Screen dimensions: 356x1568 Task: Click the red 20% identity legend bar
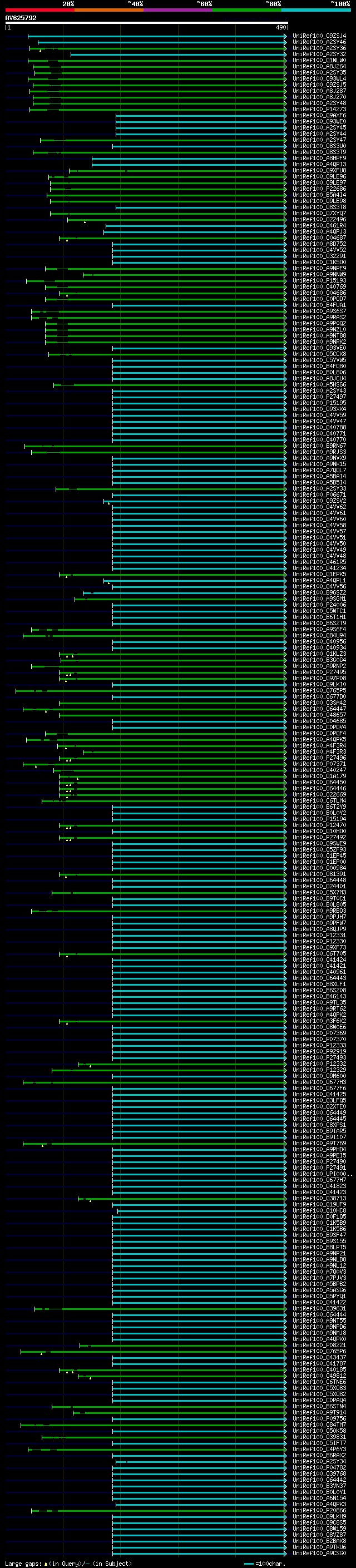[x=39, y=10]
